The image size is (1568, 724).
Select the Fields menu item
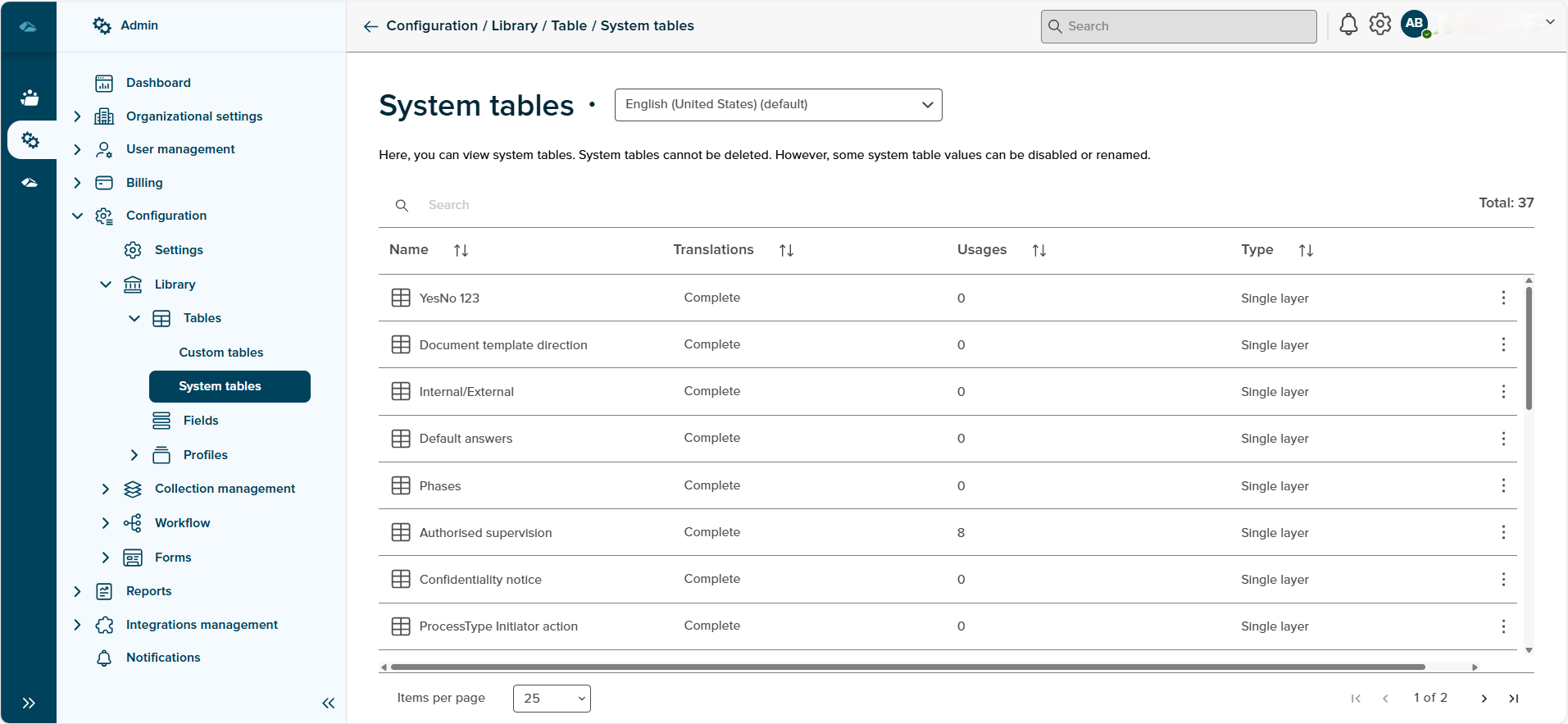(201, 421)
